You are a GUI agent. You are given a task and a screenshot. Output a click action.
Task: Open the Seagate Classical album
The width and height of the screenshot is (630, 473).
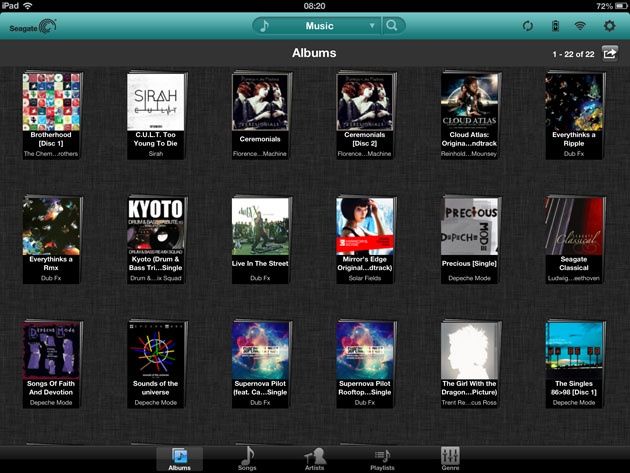coord(574,240)
